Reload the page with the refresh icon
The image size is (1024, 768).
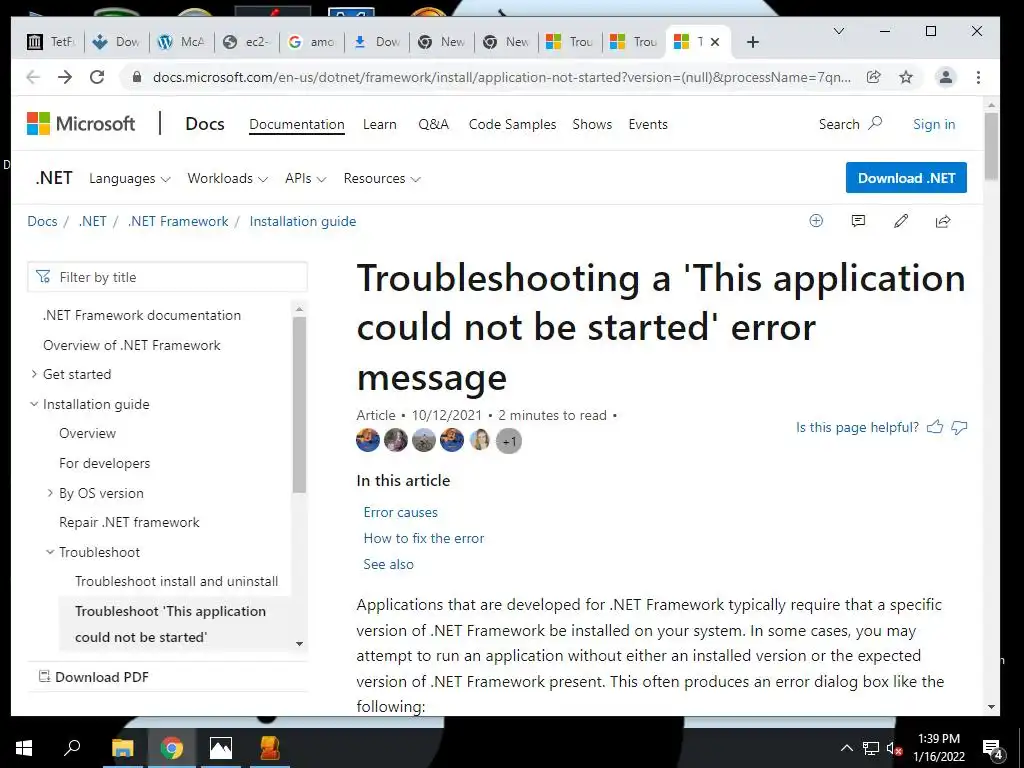click(97, 77)
